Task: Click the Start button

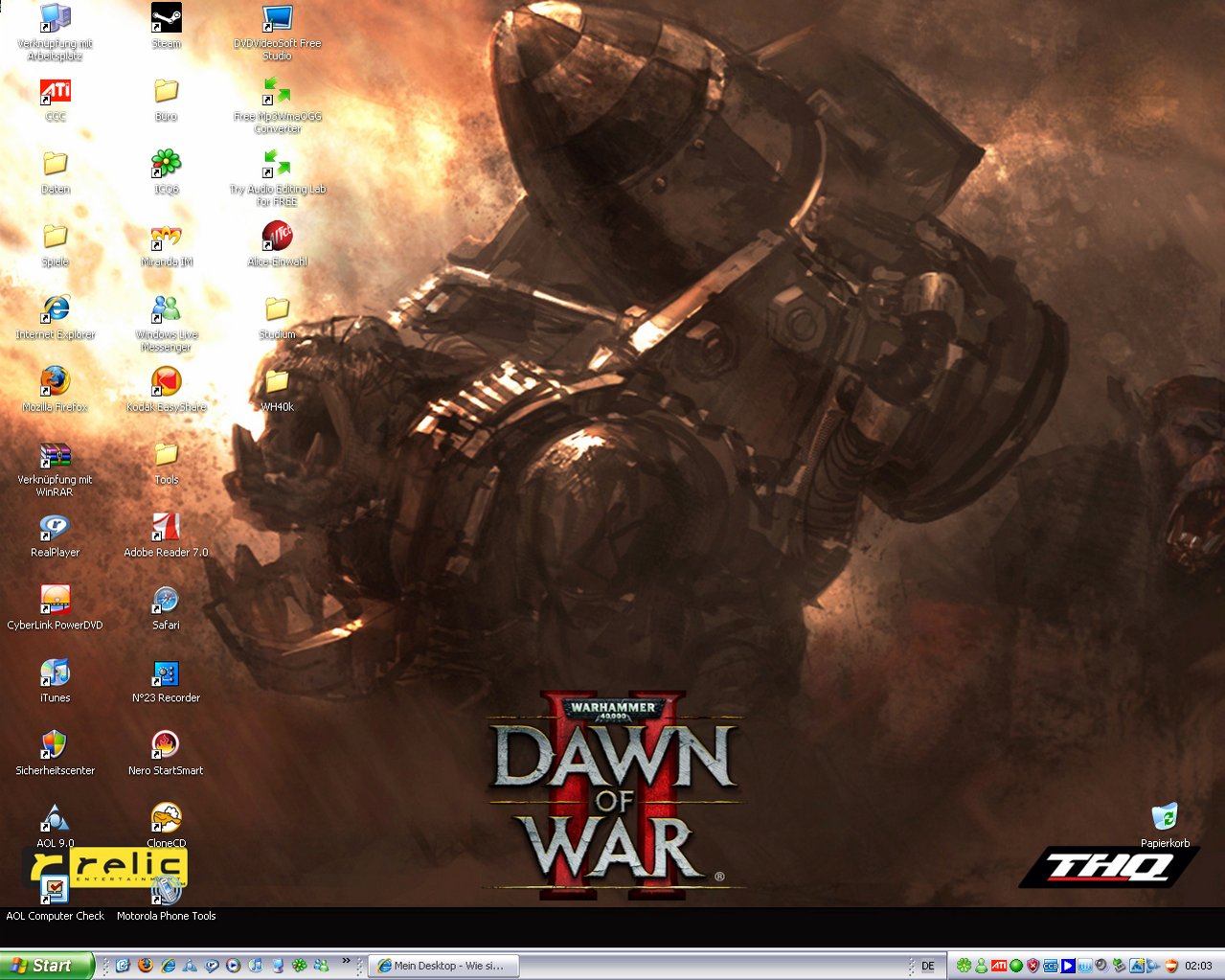Action: point(46,966)
